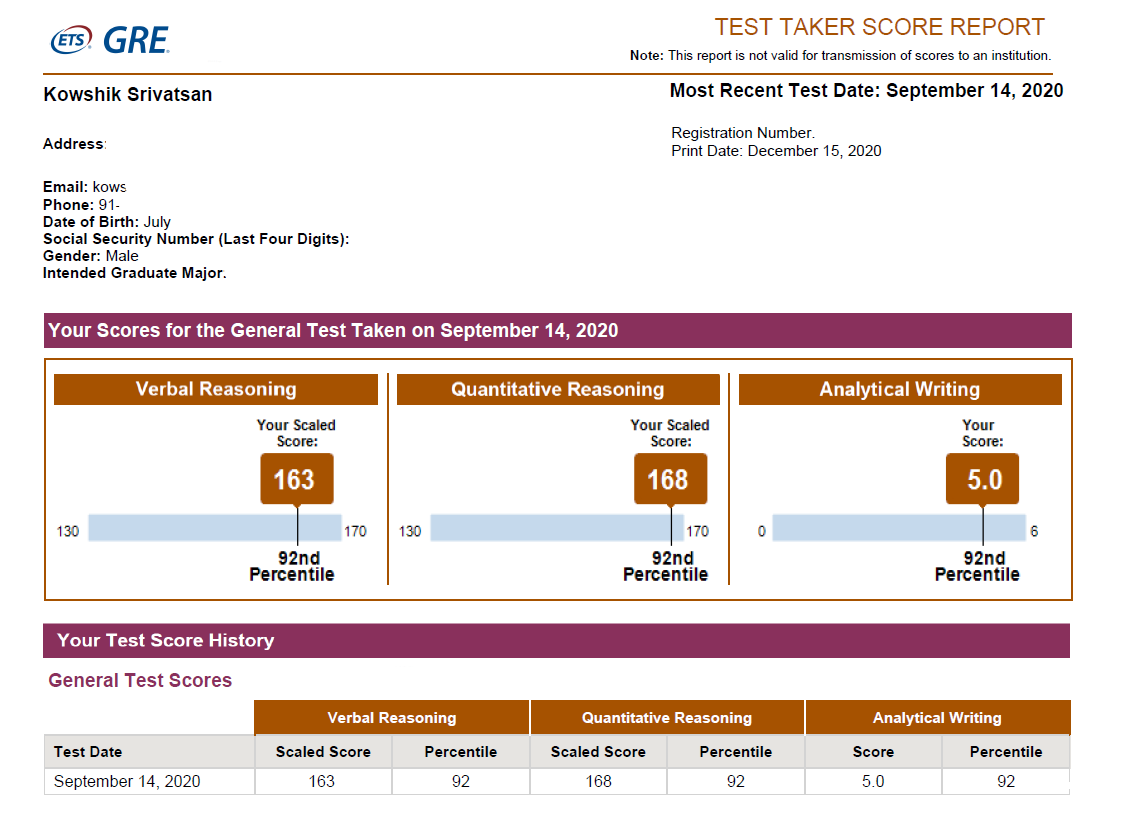Screen dimensions: 1122x833
Task: Click the Email field line
Action: (x=84, y=187)
